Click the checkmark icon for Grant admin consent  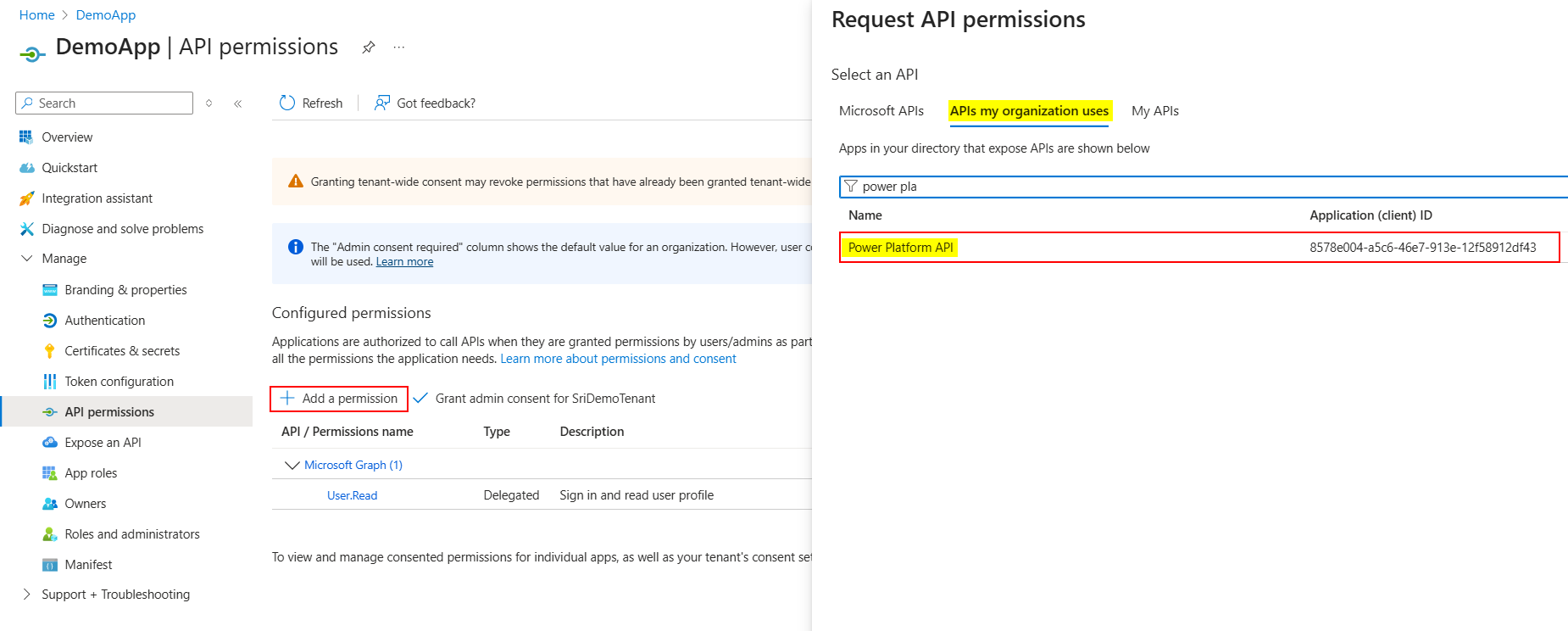(x=420, y=398)
